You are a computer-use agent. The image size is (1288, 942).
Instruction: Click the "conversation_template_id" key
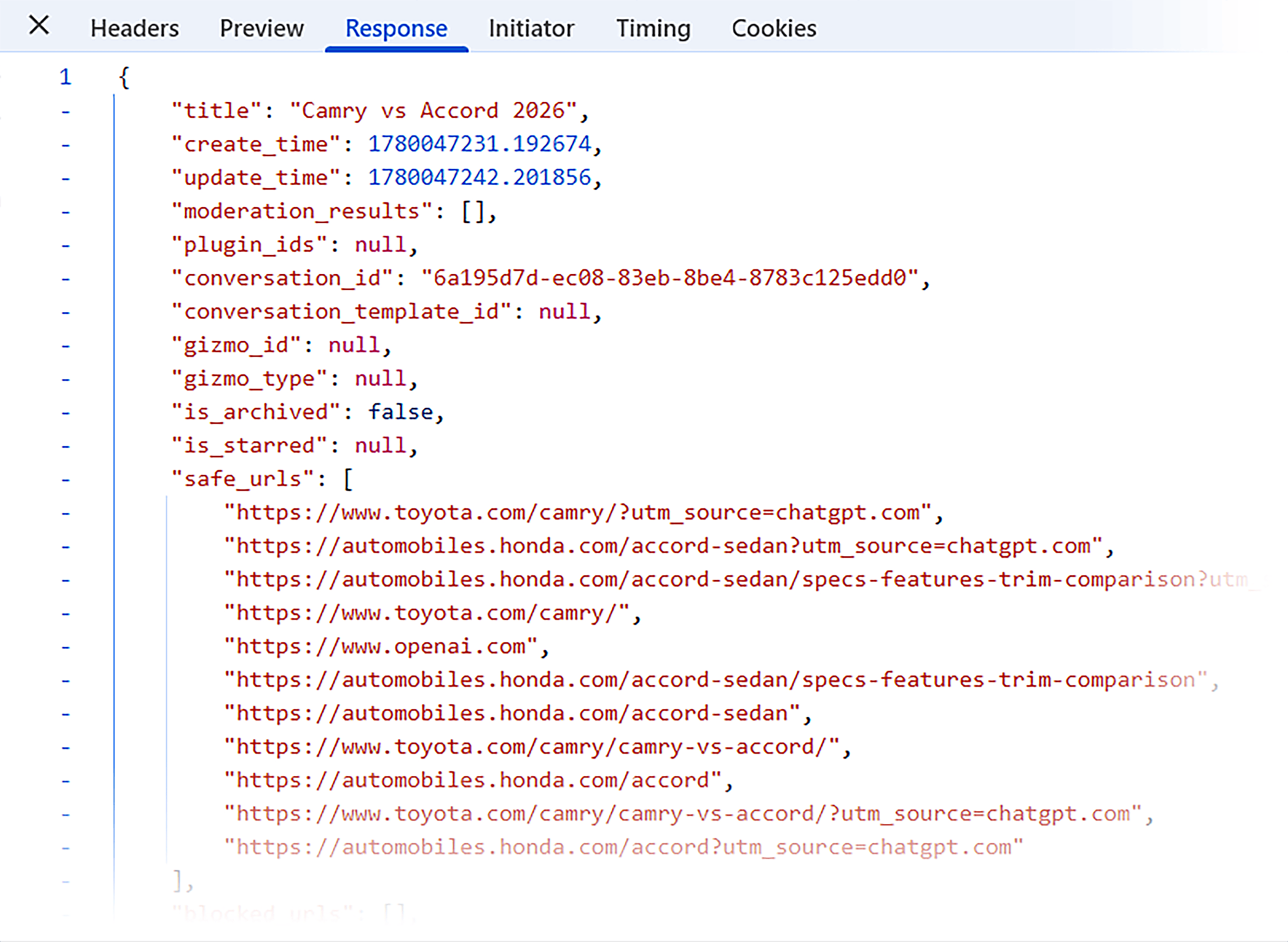[341, 312]
